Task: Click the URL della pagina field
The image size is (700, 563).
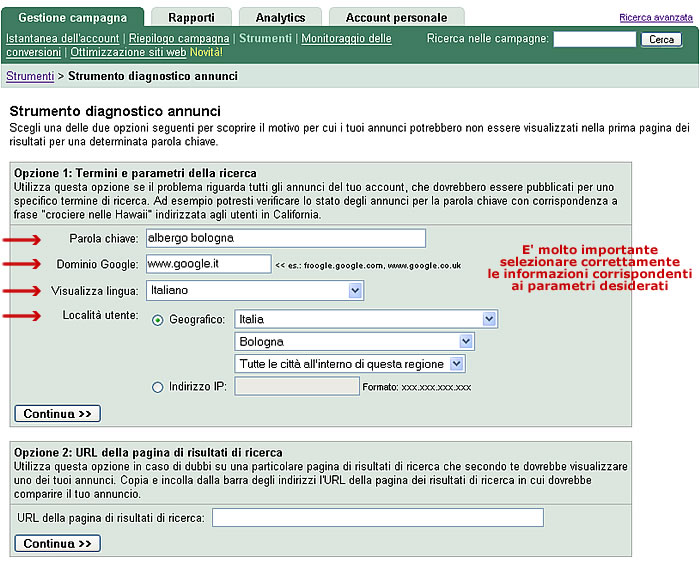Action: pyautogui.click(x=378, y=517)
